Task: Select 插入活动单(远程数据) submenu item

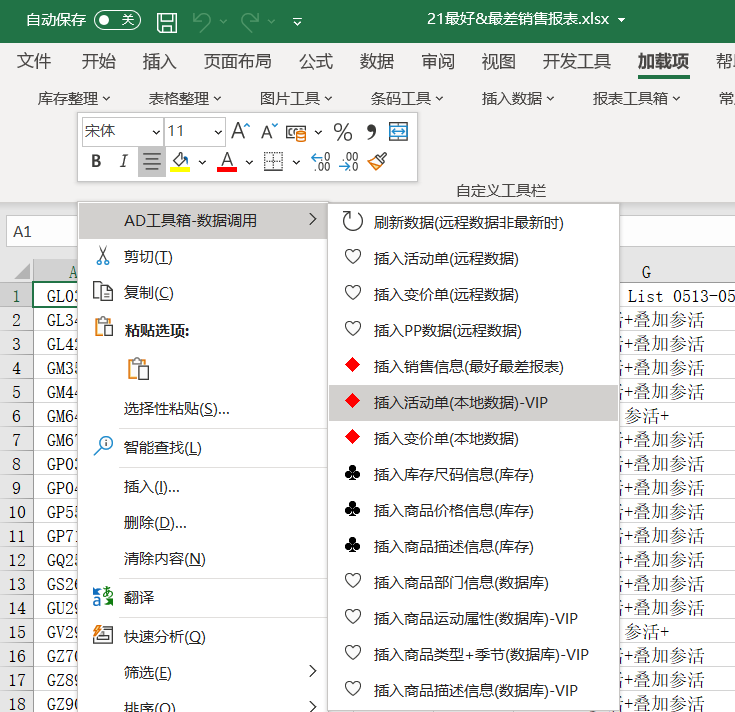Action: point(473,259)
